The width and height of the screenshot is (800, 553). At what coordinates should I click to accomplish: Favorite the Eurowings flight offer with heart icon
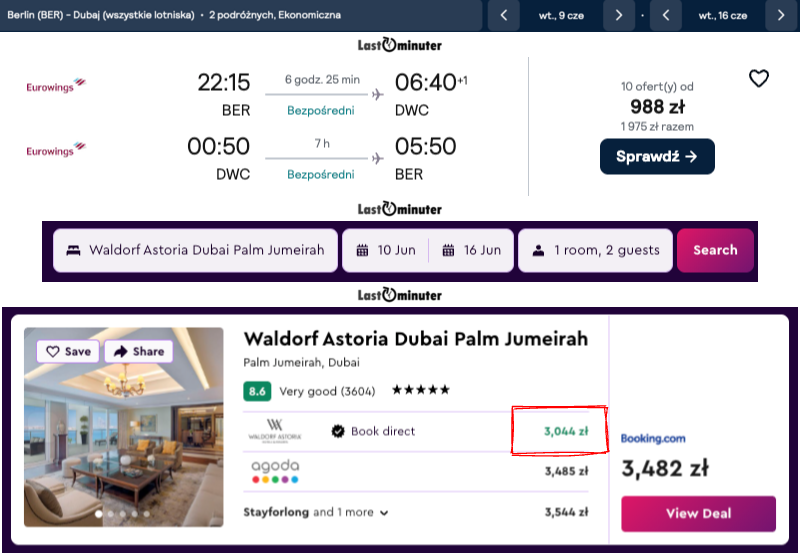tap(759, 78)
